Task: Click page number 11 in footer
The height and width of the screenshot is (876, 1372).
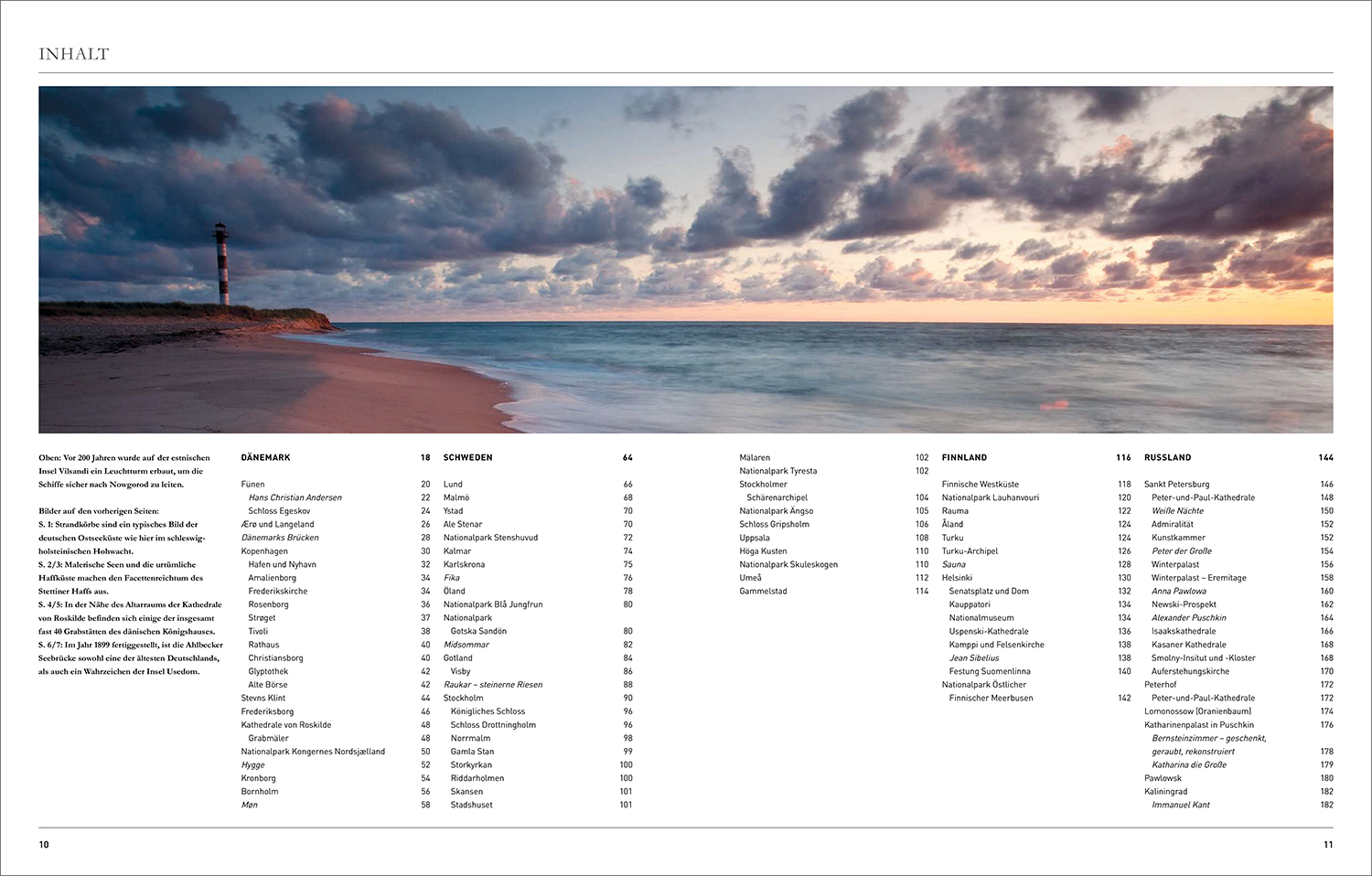Action: click(1328, 845)
